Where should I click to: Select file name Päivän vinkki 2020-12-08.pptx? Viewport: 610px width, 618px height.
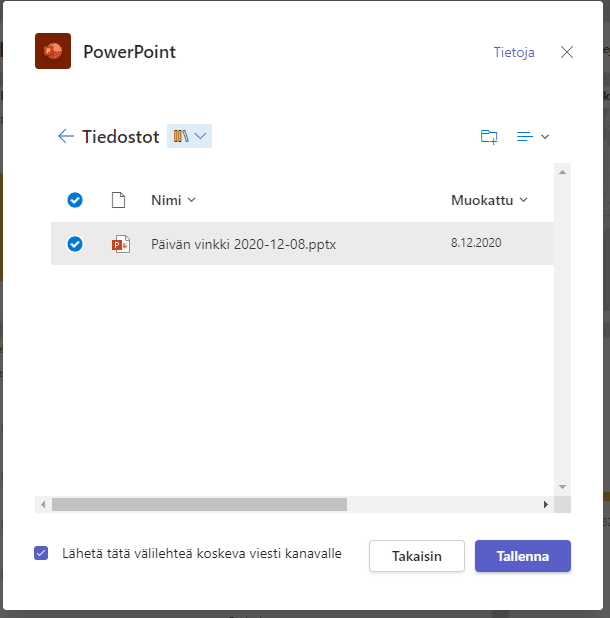244,244
